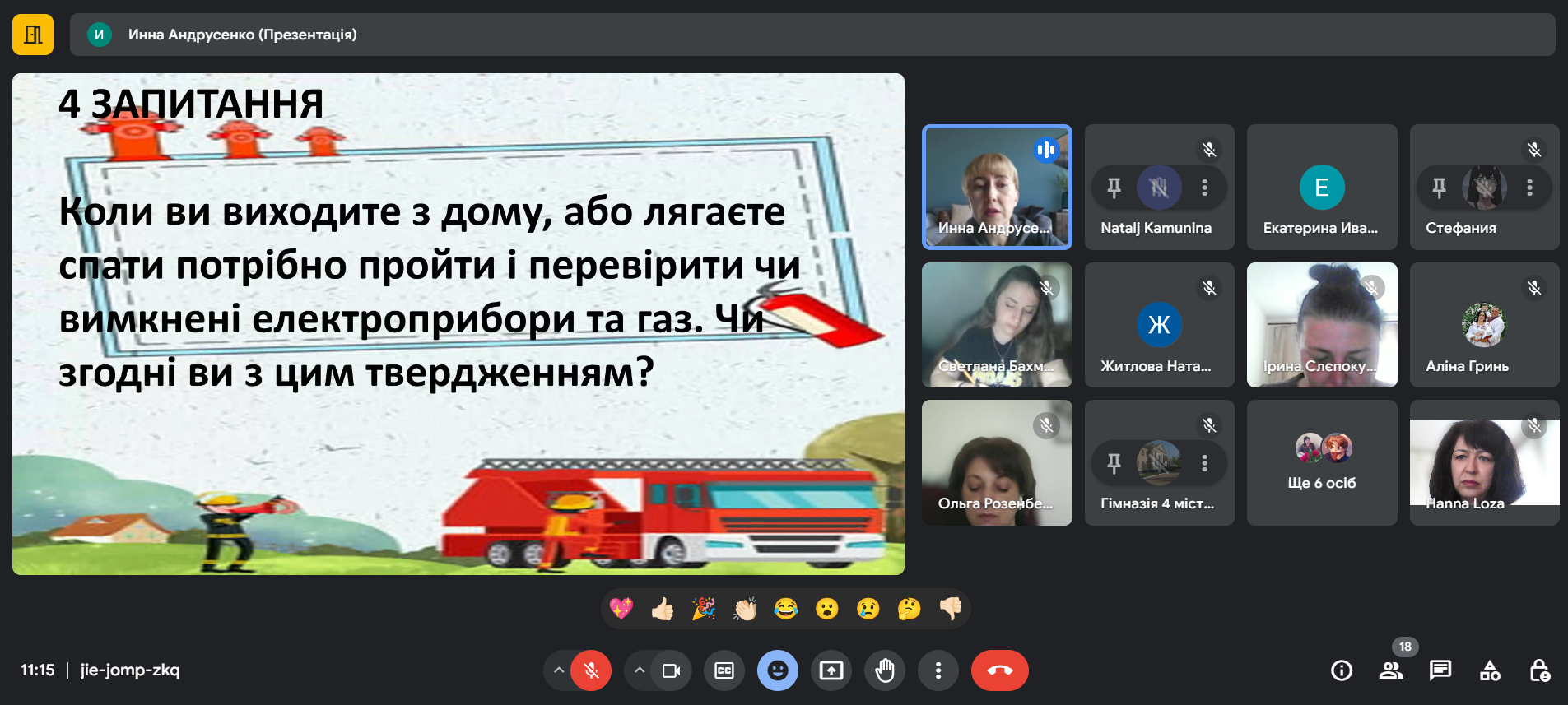Open options menu on Natalj Kamunina tile
Viewport: 1568px width, 705px height.
(x=1204, y=188)
